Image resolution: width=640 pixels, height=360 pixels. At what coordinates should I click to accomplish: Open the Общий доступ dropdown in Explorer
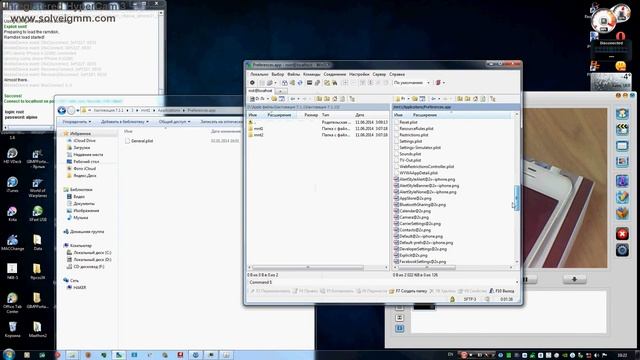click(174, 122)
